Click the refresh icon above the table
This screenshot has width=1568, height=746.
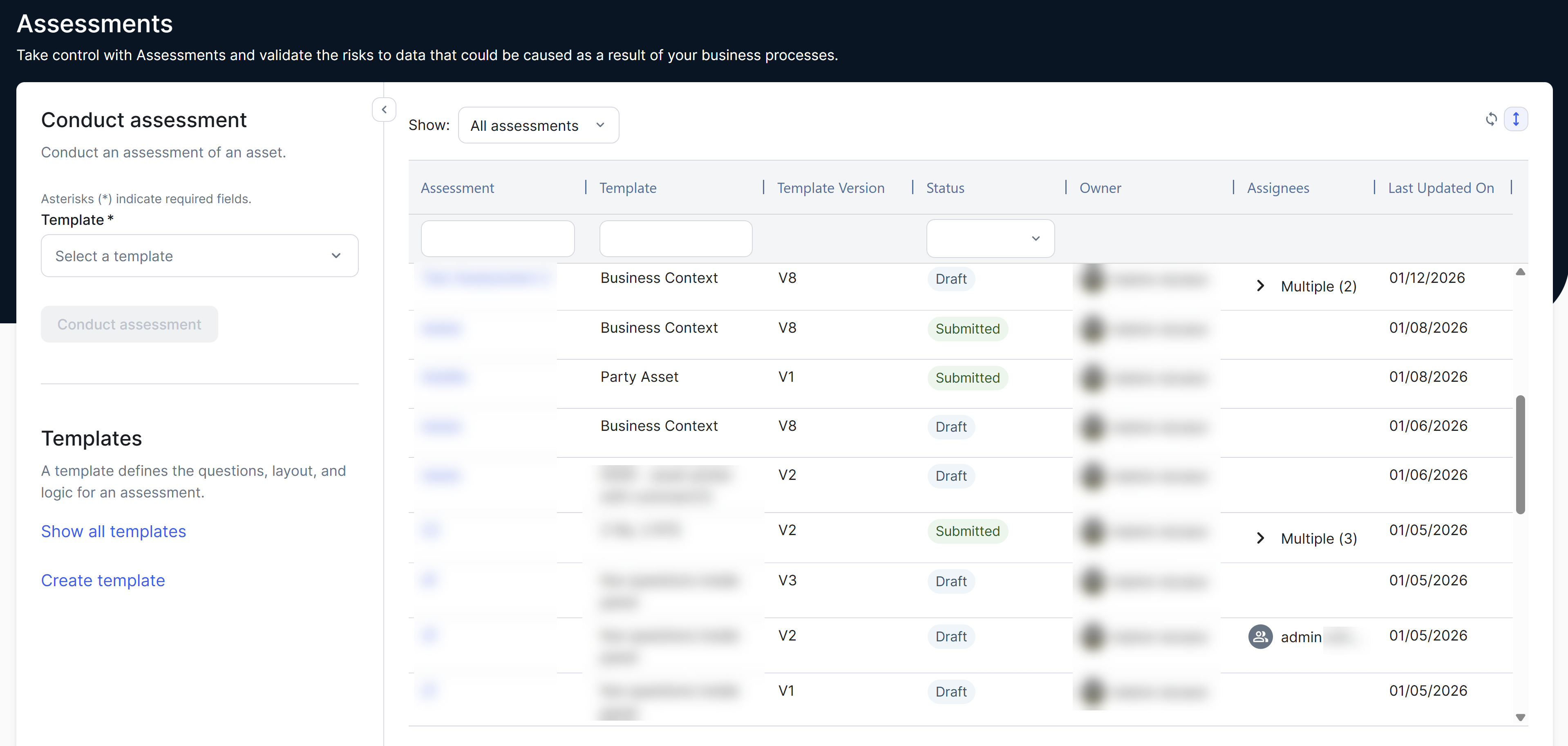pos(1491,119)
